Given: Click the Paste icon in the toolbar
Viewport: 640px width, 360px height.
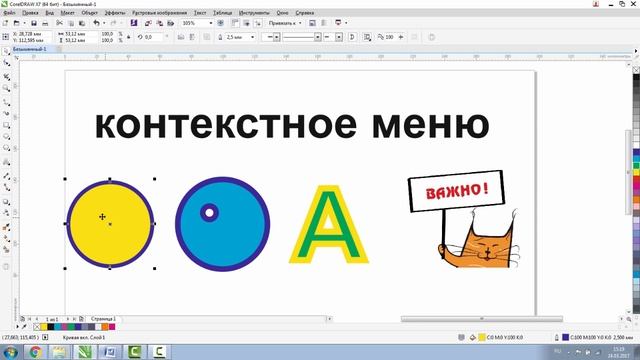Looking at the screenshot, I should 82,23.
